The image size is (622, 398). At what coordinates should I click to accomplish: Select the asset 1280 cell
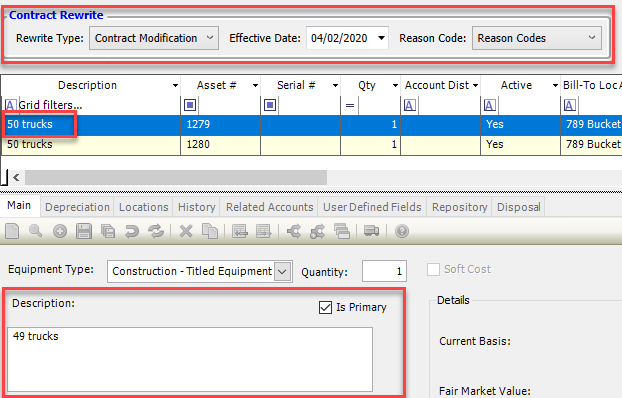[221, 144]
